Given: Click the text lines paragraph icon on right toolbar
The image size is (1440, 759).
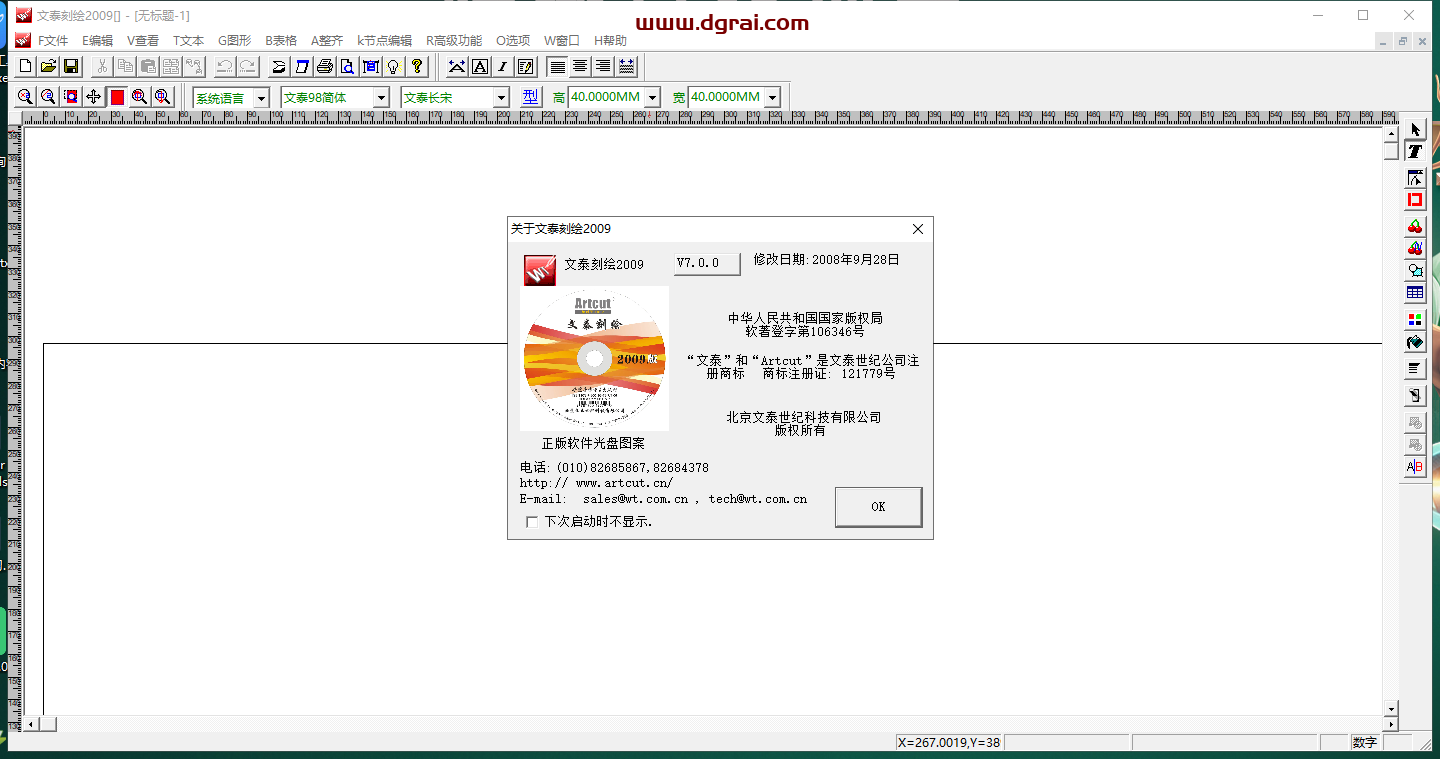Looking at the screenshot, I should pos(1415,369).
